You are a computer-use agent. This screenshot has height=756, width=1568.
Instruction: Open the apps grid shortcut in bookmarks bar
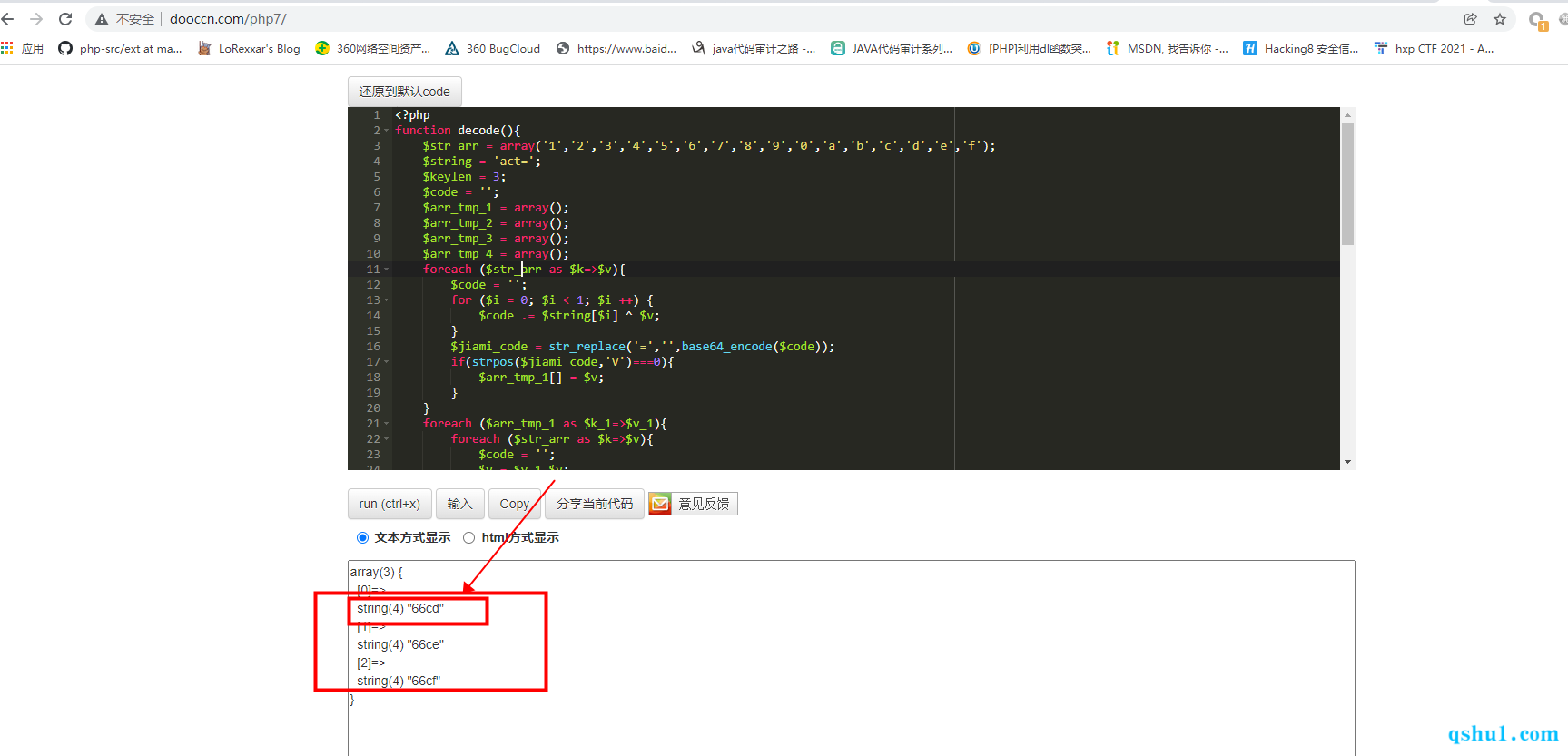coord(7,48)
